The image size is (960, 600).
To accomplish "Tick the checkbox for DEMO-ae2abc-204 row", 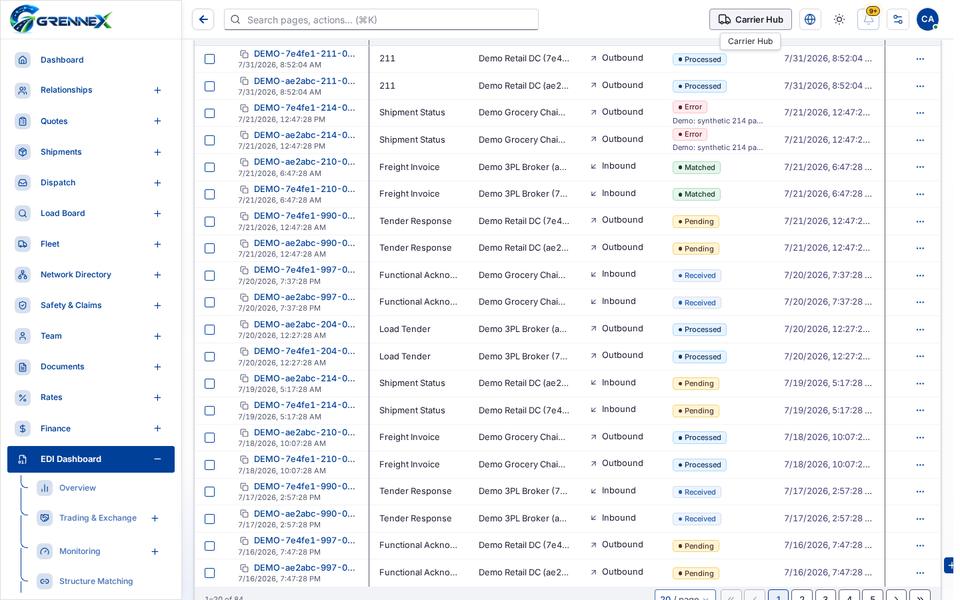I will click(209, 329).
